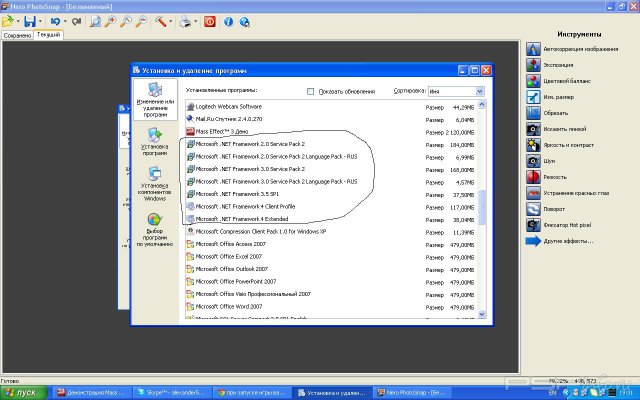Click the zoom in magnifier icon
This screenshot has width=640, height=400.
(110, 20)
